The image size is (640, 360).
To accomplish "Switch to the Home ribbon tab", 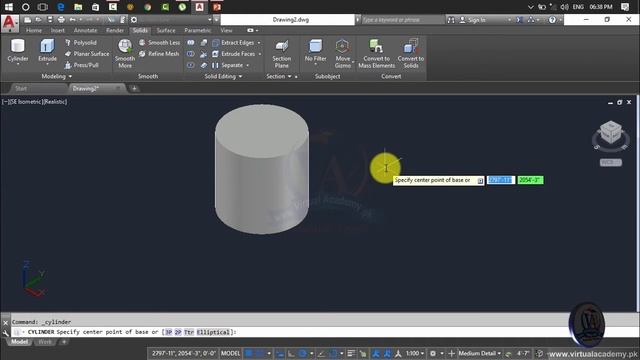I will [x=33, y=30].
